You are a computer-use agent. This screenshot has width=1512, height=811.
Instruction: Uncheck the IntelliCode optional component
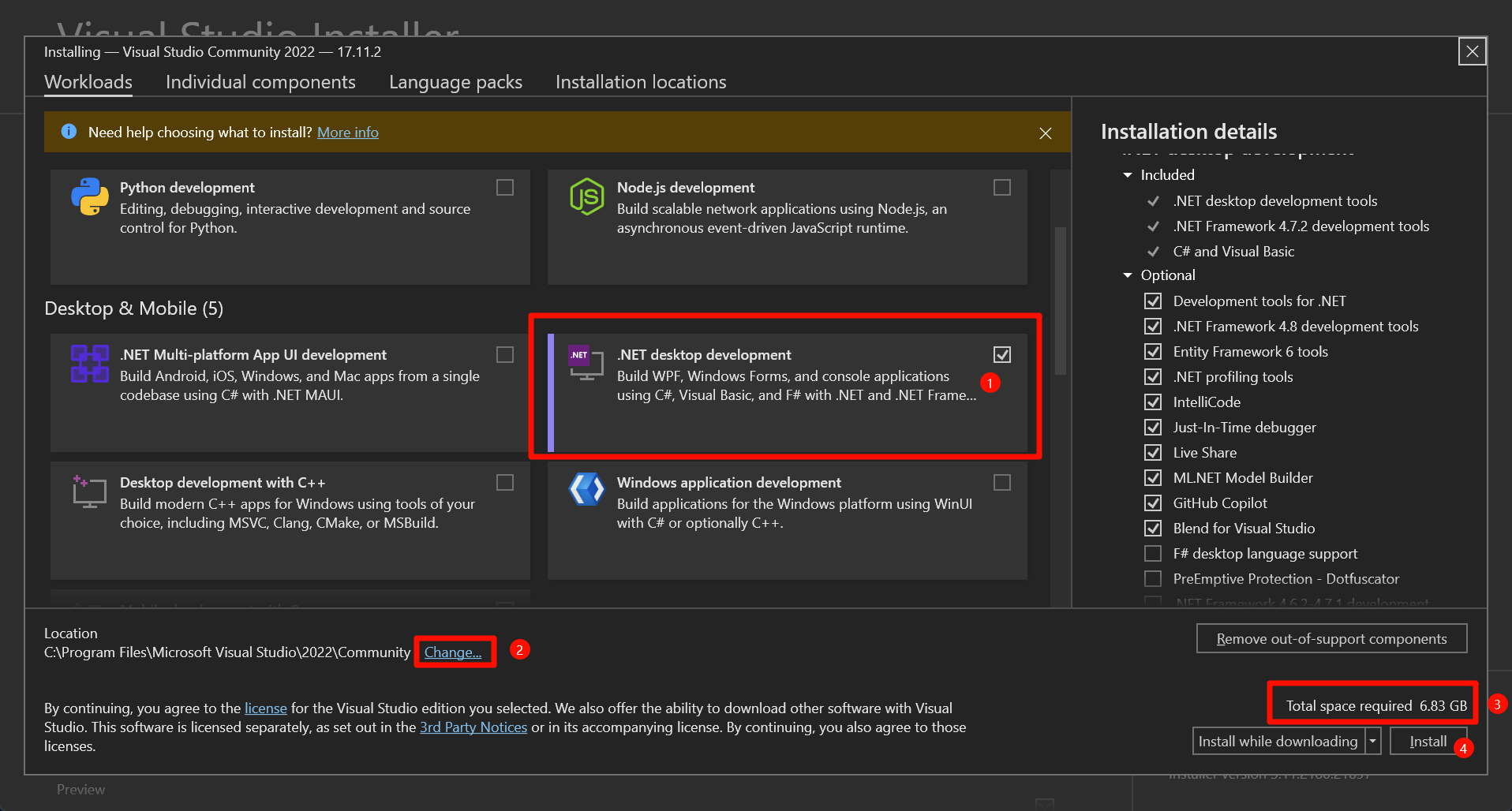[1153, 402]
